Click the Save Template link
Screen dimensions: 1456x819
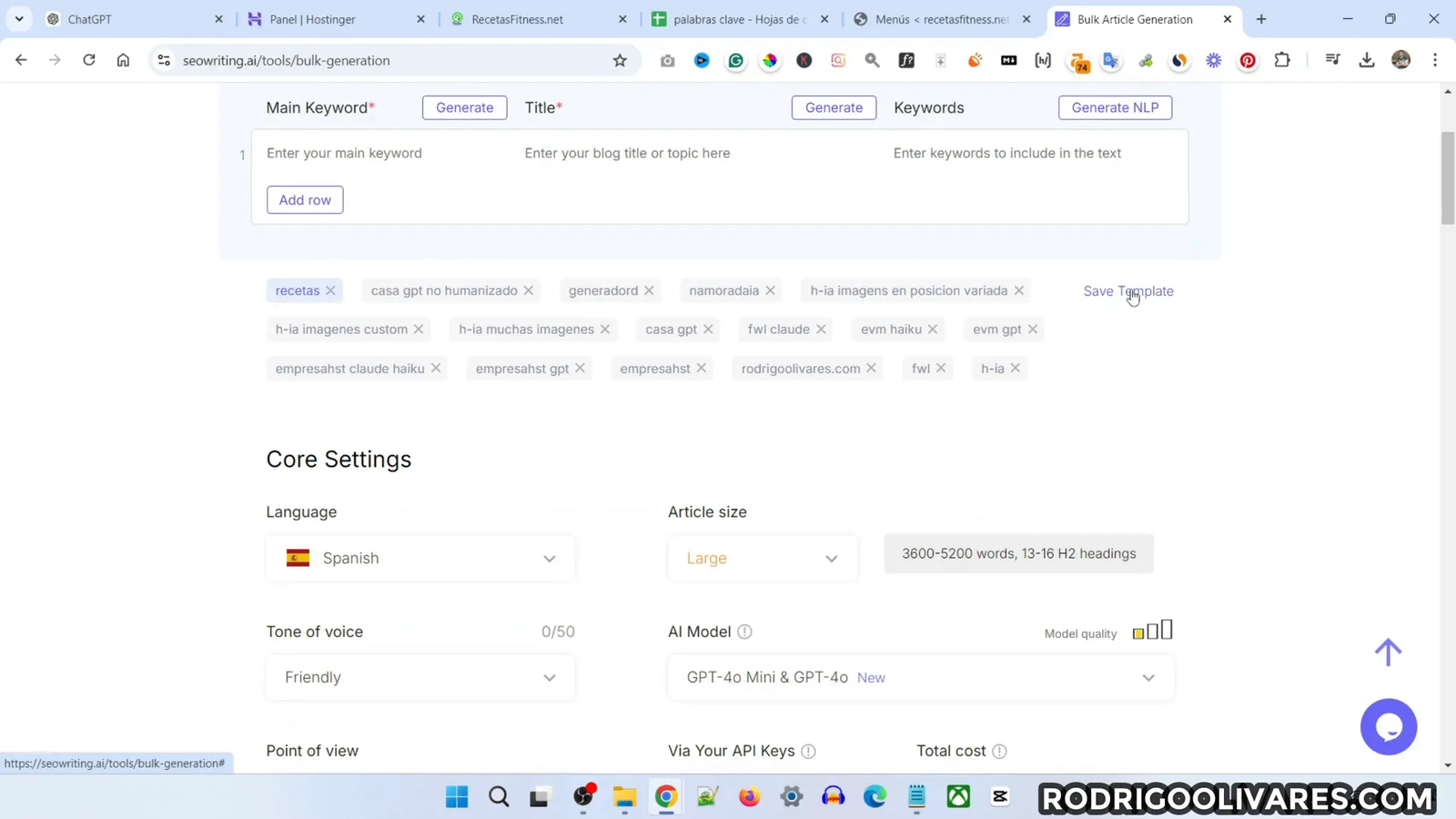[1127, 291]
